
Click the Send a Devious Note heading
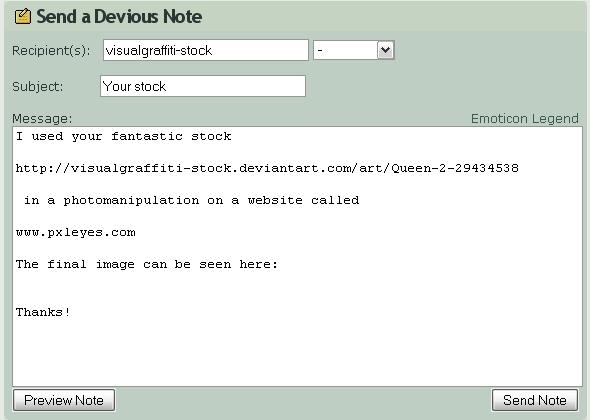point(119,17)
